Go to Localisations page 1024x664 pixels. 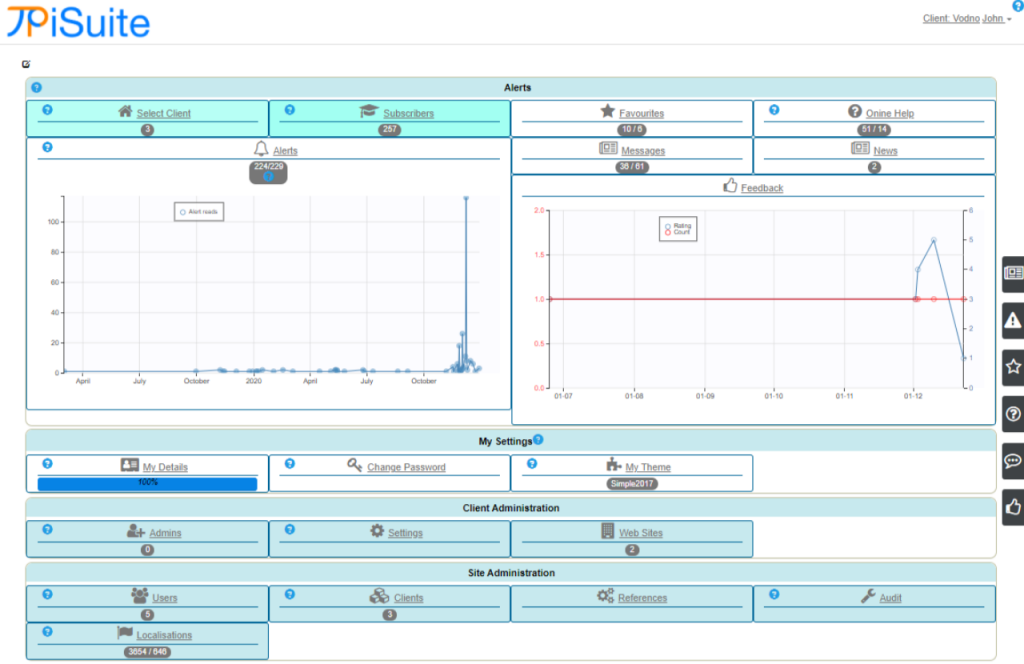click(x=164, y=635)
